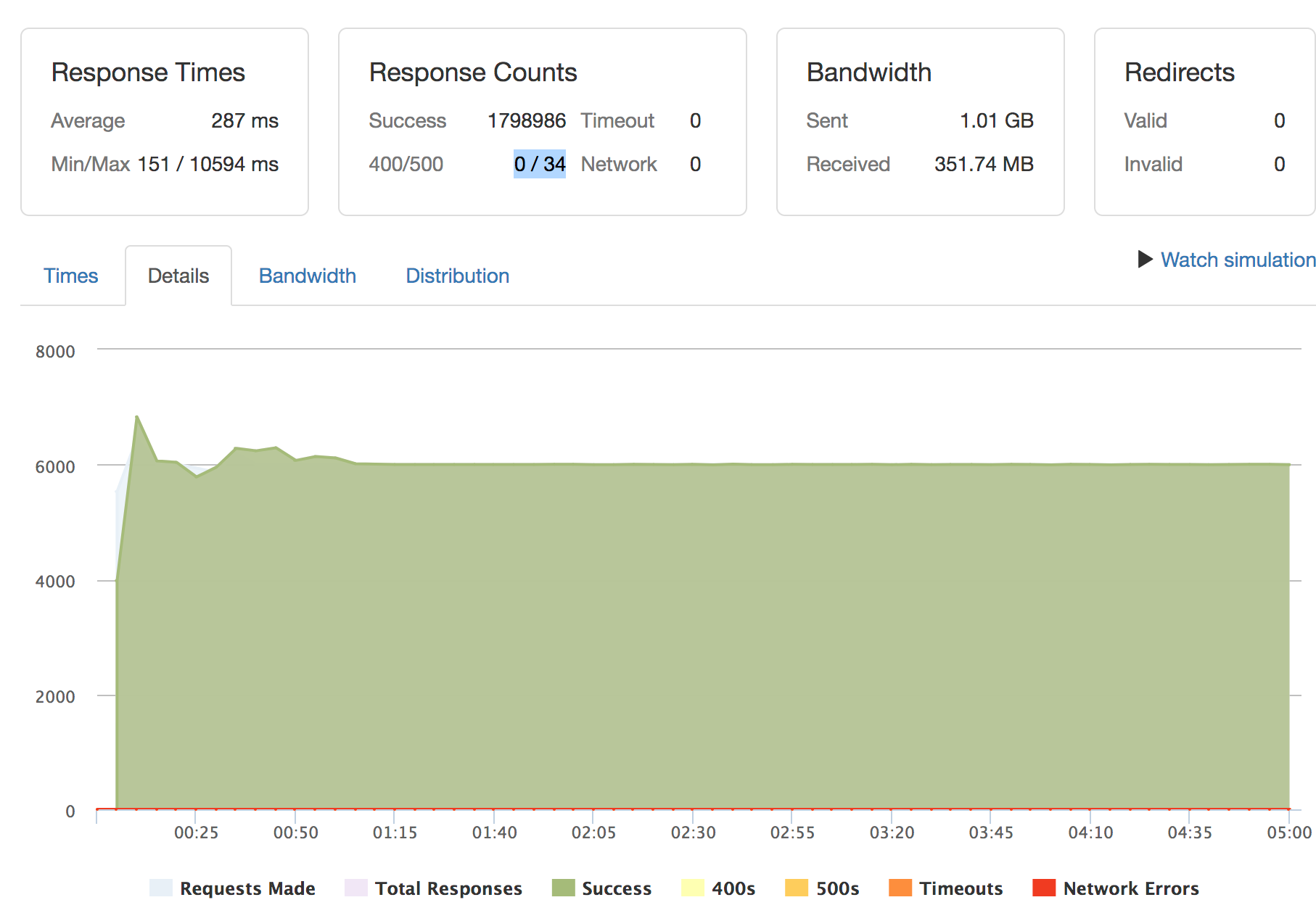The image size is (1316, 921).
Task: Open the Distribution tab
Action: tap(457, 276)
